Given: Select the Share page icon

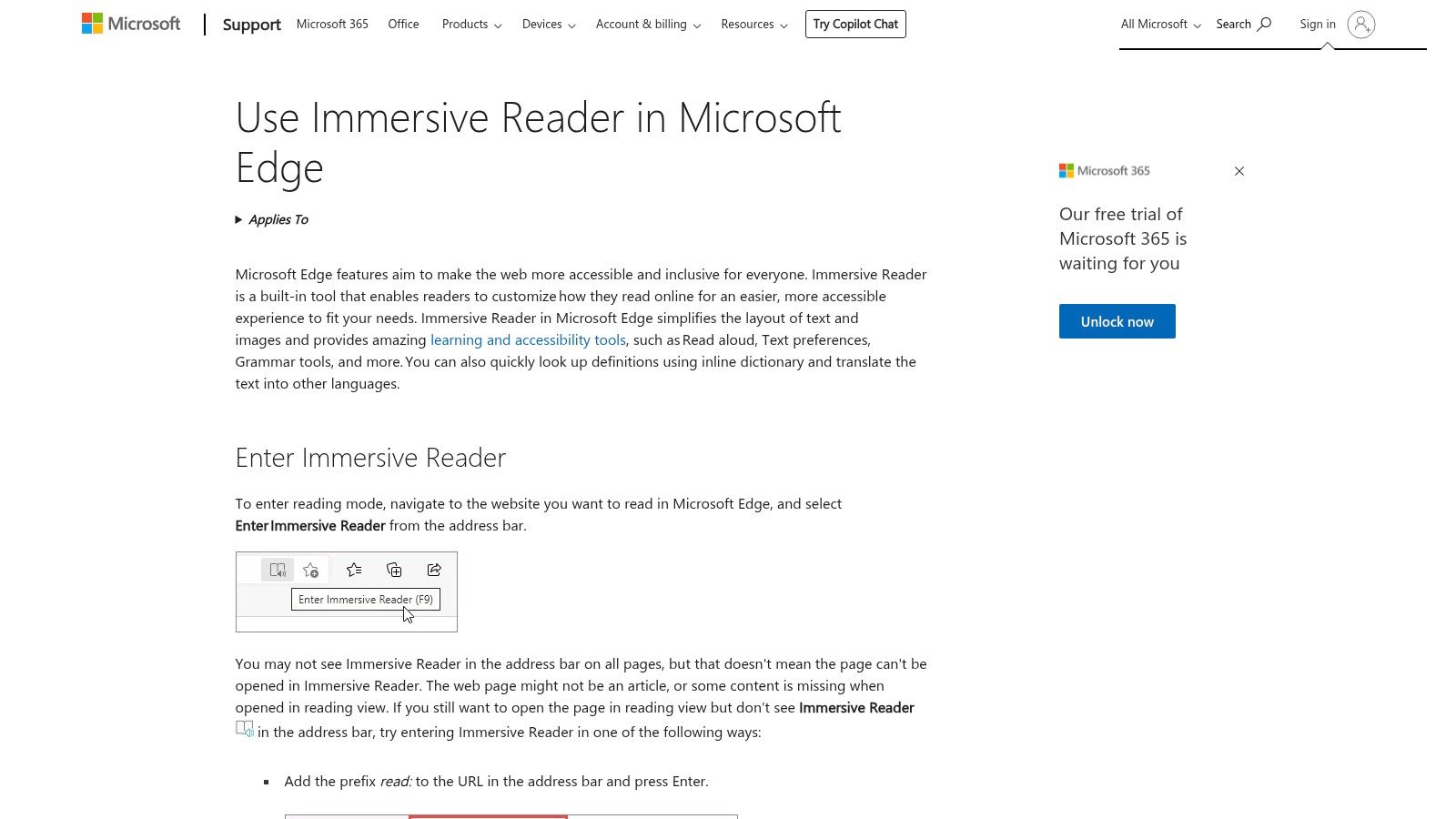Looking at the screenshot, I should click(434, 570).
